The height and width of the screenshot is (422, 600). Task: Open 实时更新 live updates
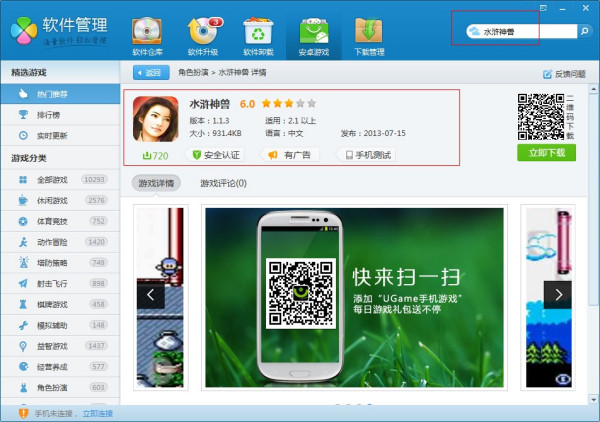pos(60,135)
